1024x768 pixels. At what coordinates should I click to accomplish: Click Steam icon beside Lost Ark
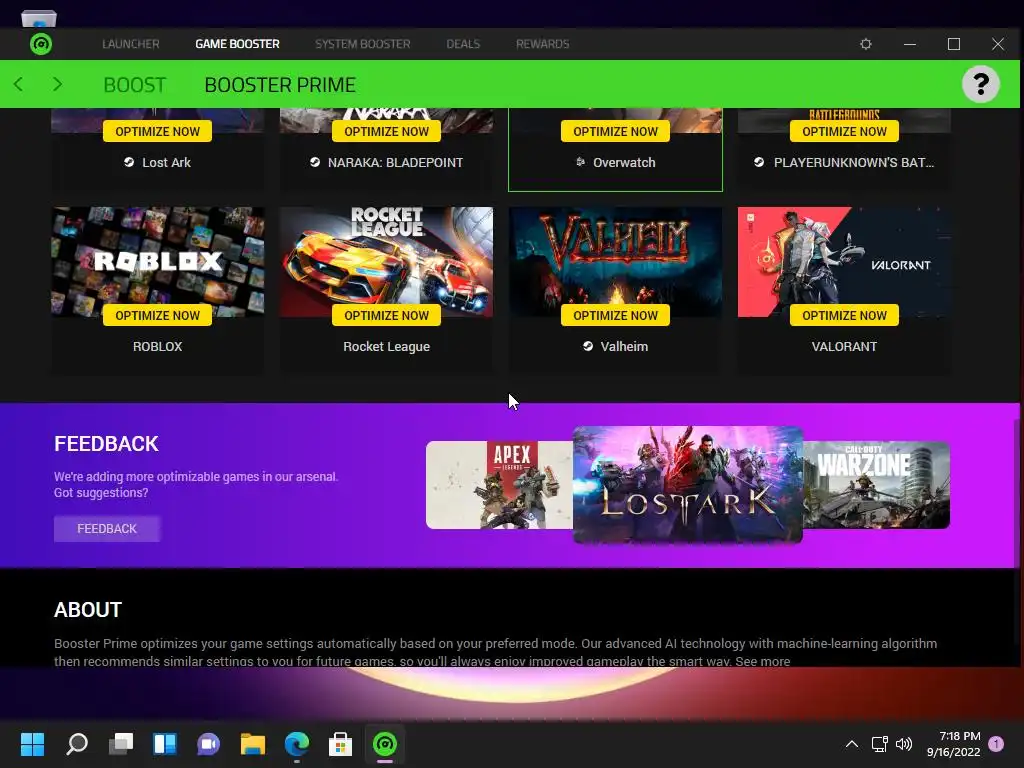(129, 162)
